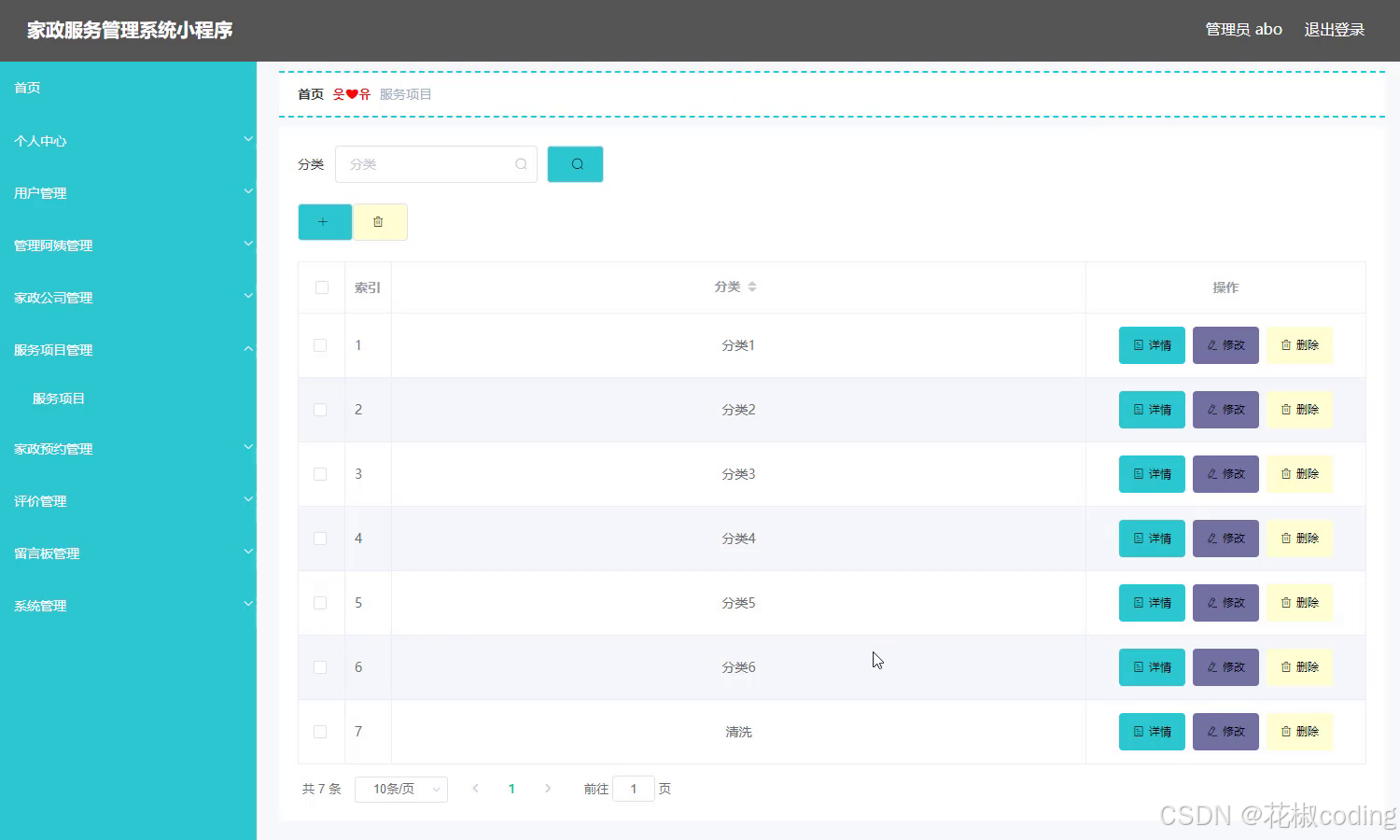This screenshot has width=1400, height=840.
Task: Click the 索引 column header
Action: tap(368, 287)
